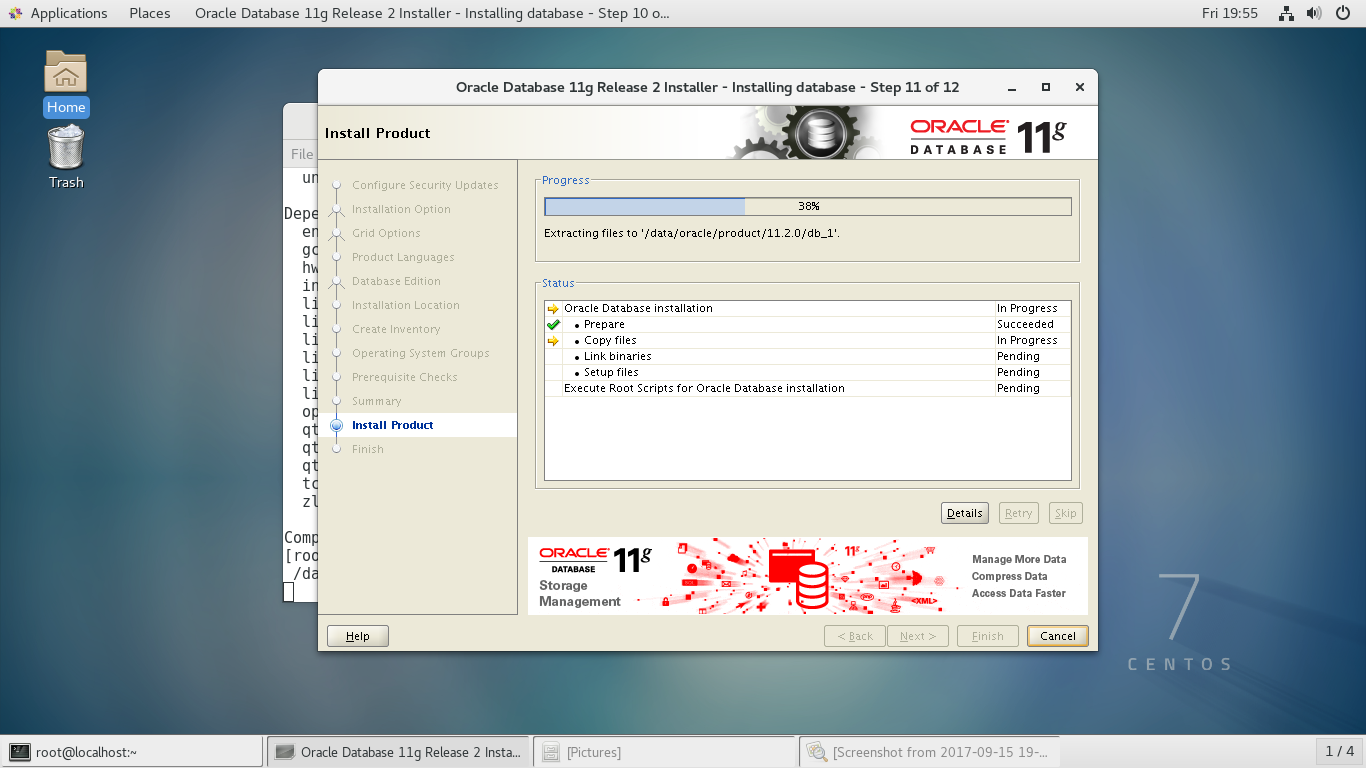Click the network status icon in top bar
The image size is (1366, 768).
coord(1287,13)
